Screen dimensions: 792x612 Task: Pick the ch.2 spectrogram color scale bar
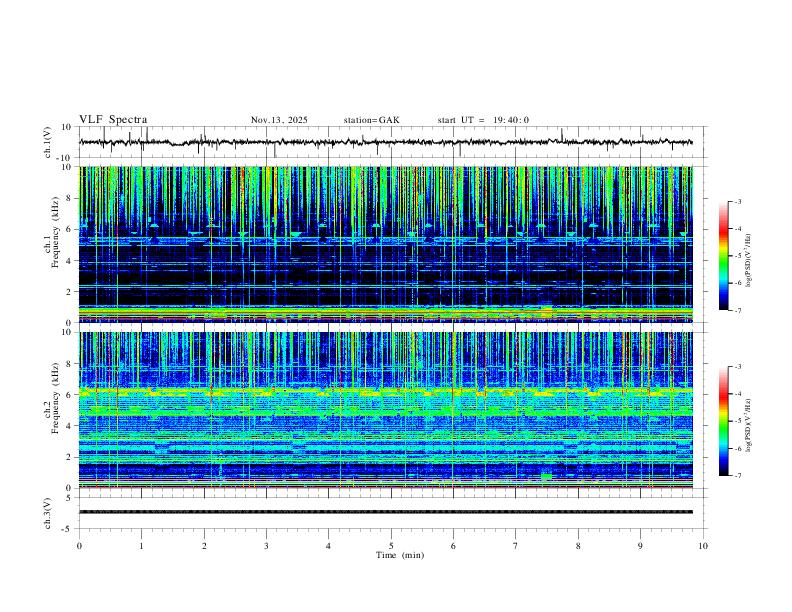pos(724,421)
